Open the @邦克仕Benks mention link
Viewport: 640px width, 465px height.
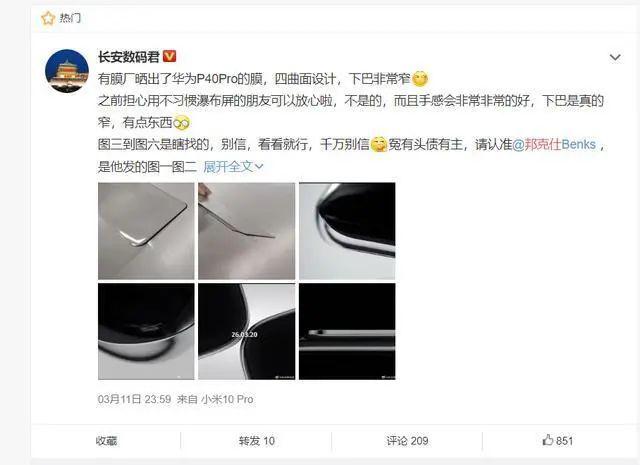[x=554, y=145]
